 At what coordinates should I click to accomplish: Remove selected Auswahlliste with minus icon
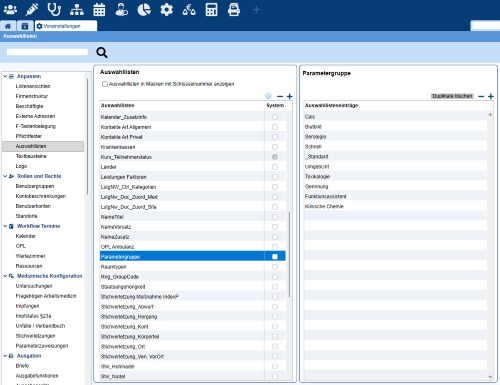pos(280,96)
